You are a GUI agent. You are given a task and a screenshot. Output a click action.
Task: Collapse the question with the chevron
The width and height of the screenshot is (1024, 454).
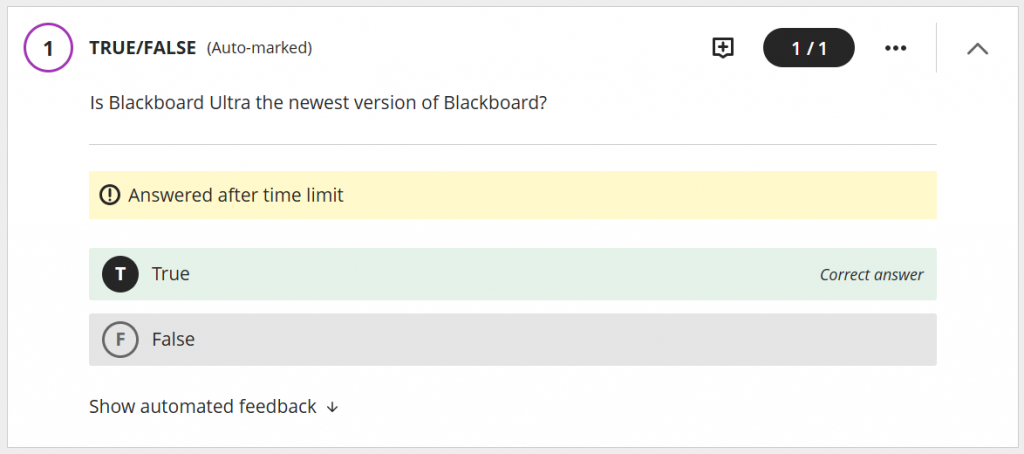pyautogui.click(x=978, y=48)
